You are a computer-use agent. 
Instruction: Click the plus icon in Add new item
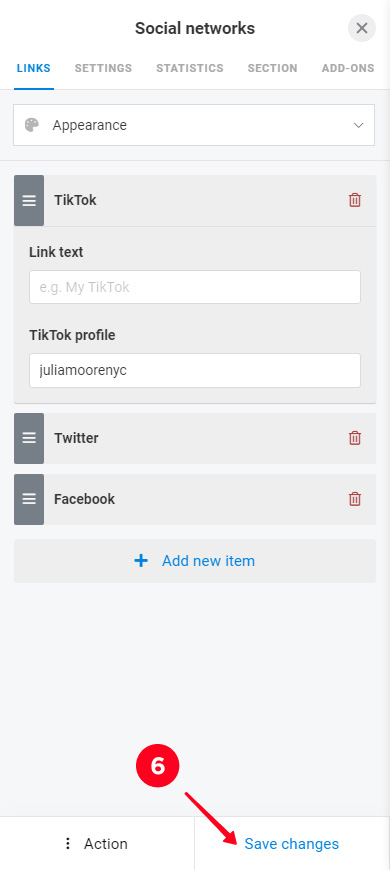[x=141, y=561]
